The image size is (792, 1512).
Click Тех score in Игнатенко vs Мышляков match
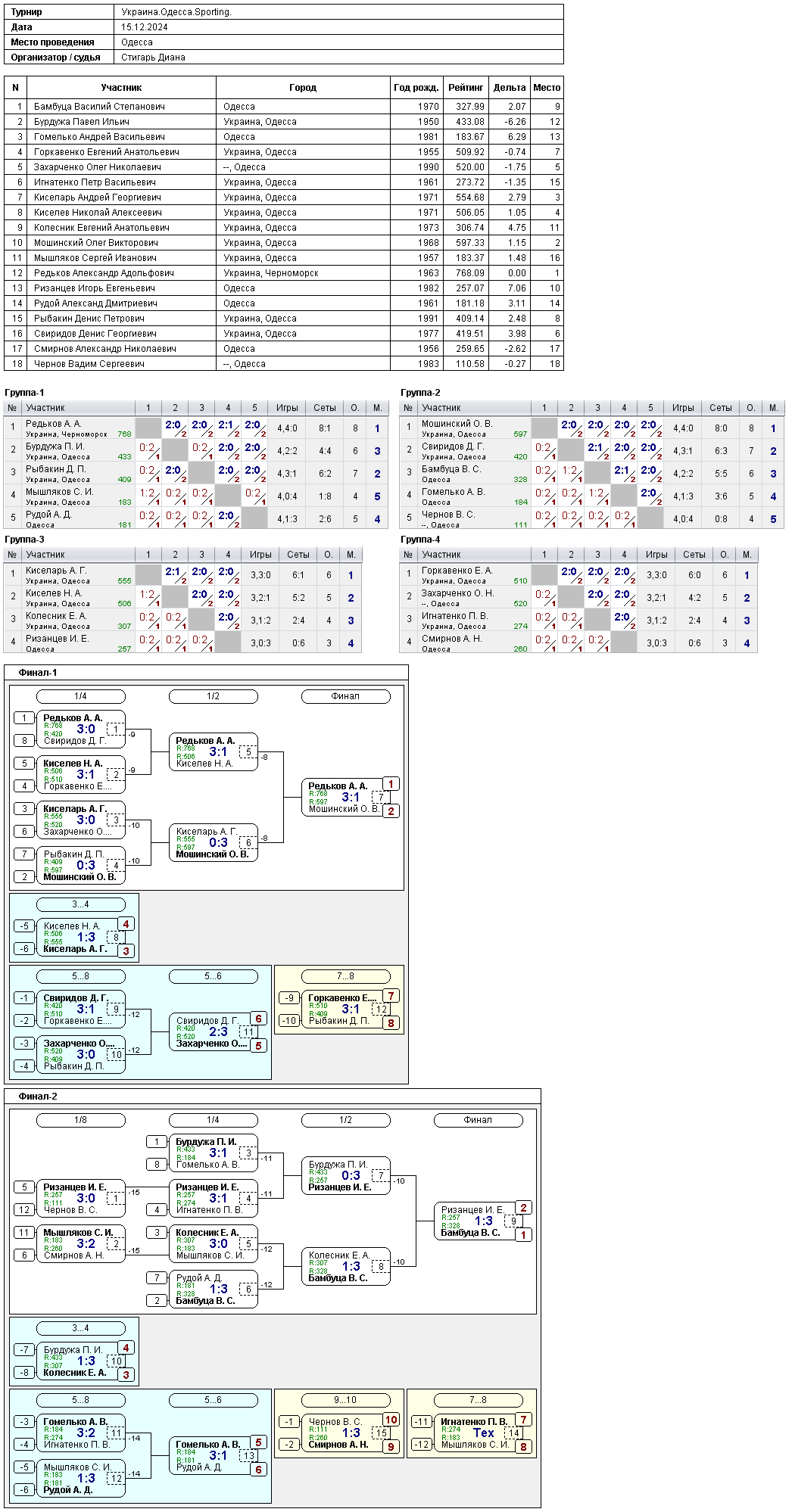coord(484,1433)
